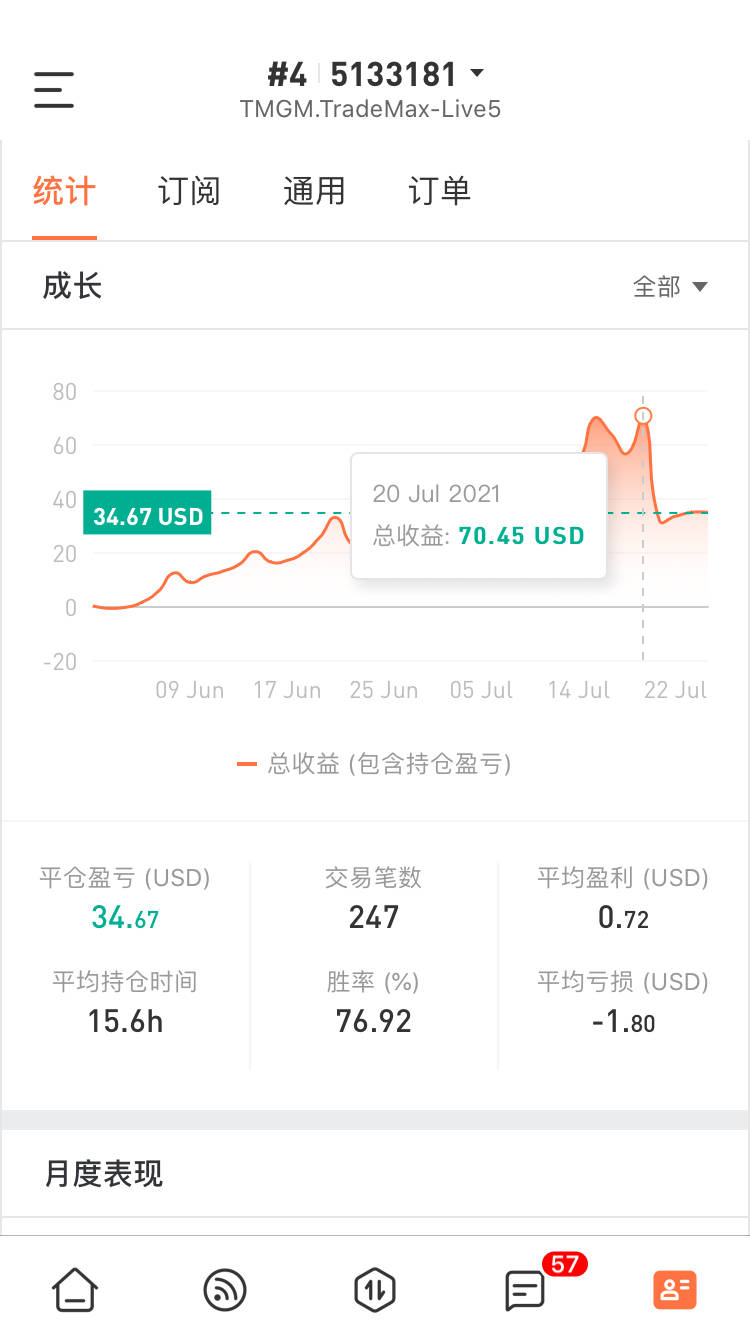Open the signal feed icon
This screenshot has height=1334, width=750.
[225, 1289]
